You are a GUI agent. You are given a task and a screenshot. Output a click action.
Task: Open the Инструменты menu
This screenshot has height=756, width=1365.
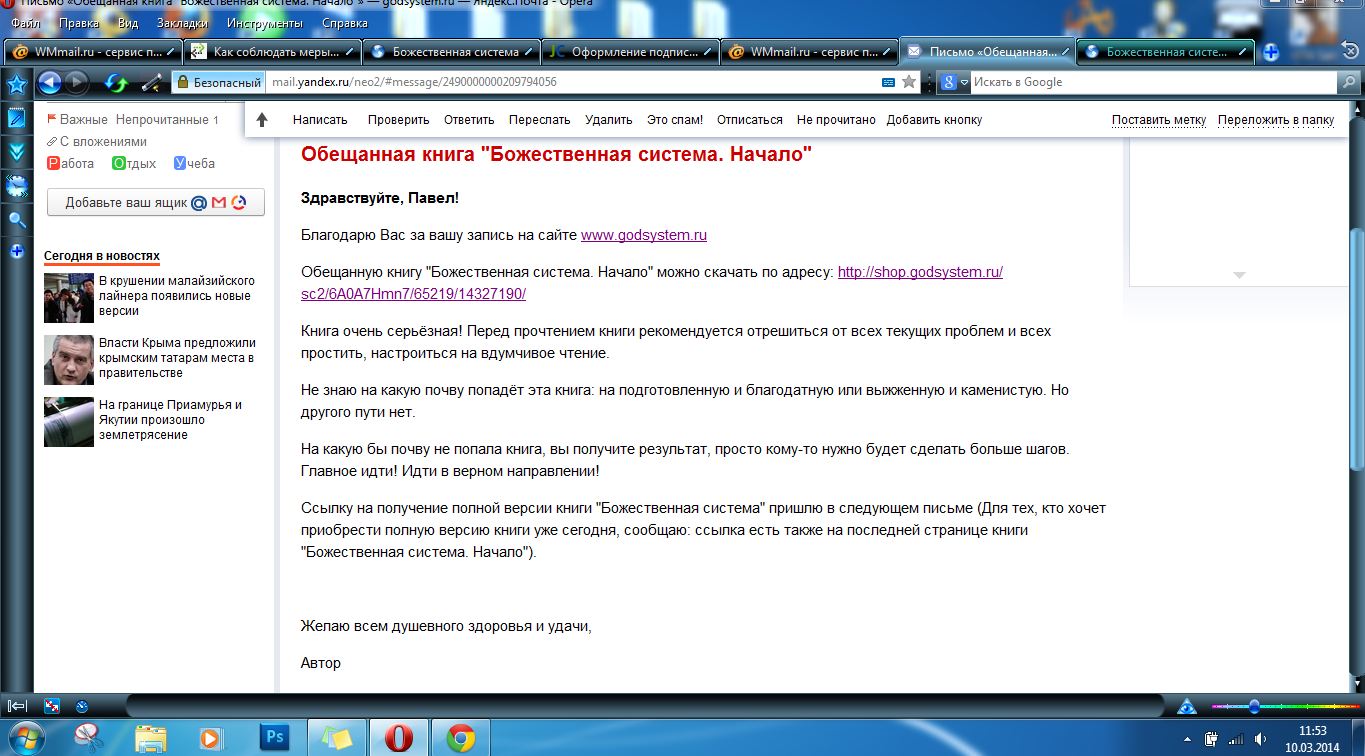coord(266,23)
